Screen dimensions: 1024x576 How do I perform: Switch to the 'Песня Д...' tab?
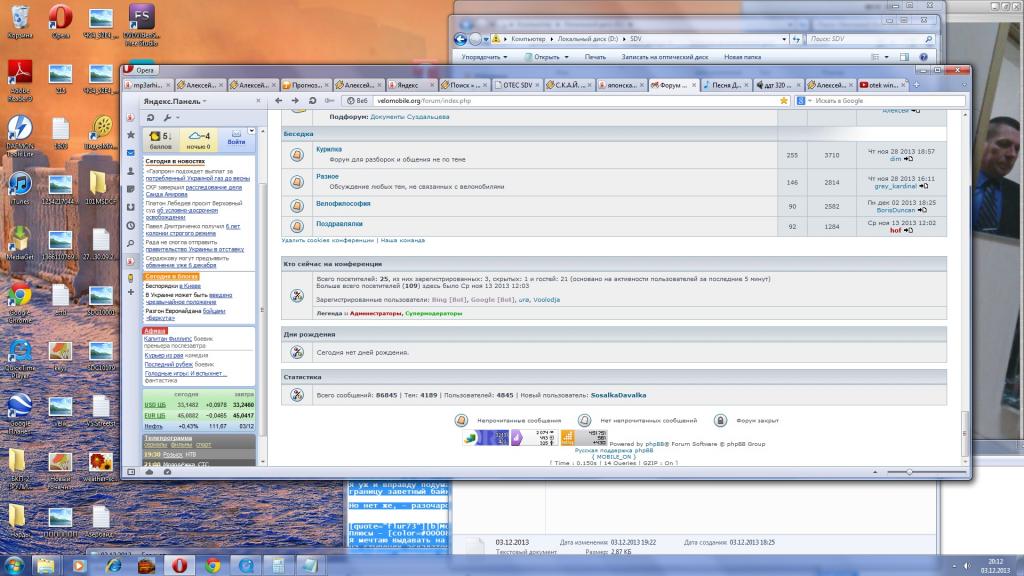[x=726, y=85]
